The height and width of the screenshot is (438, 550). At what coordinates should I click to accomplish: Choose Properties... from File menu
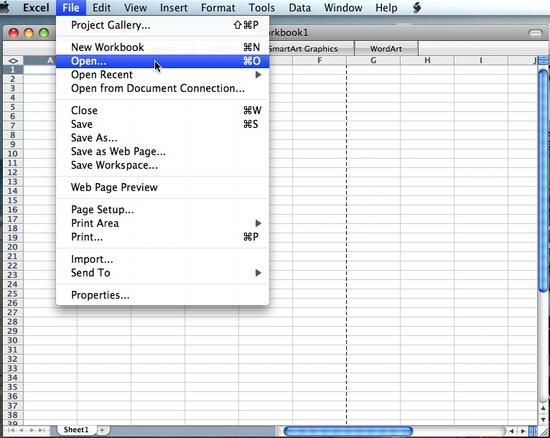point(162,295)
